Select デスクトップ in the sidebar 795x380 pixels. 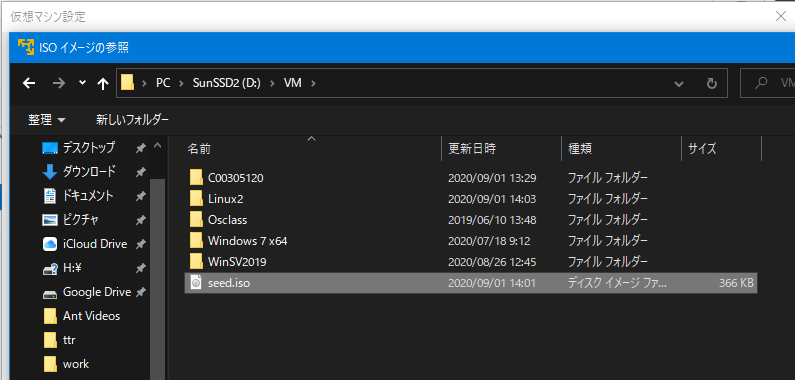pos(89,148)
